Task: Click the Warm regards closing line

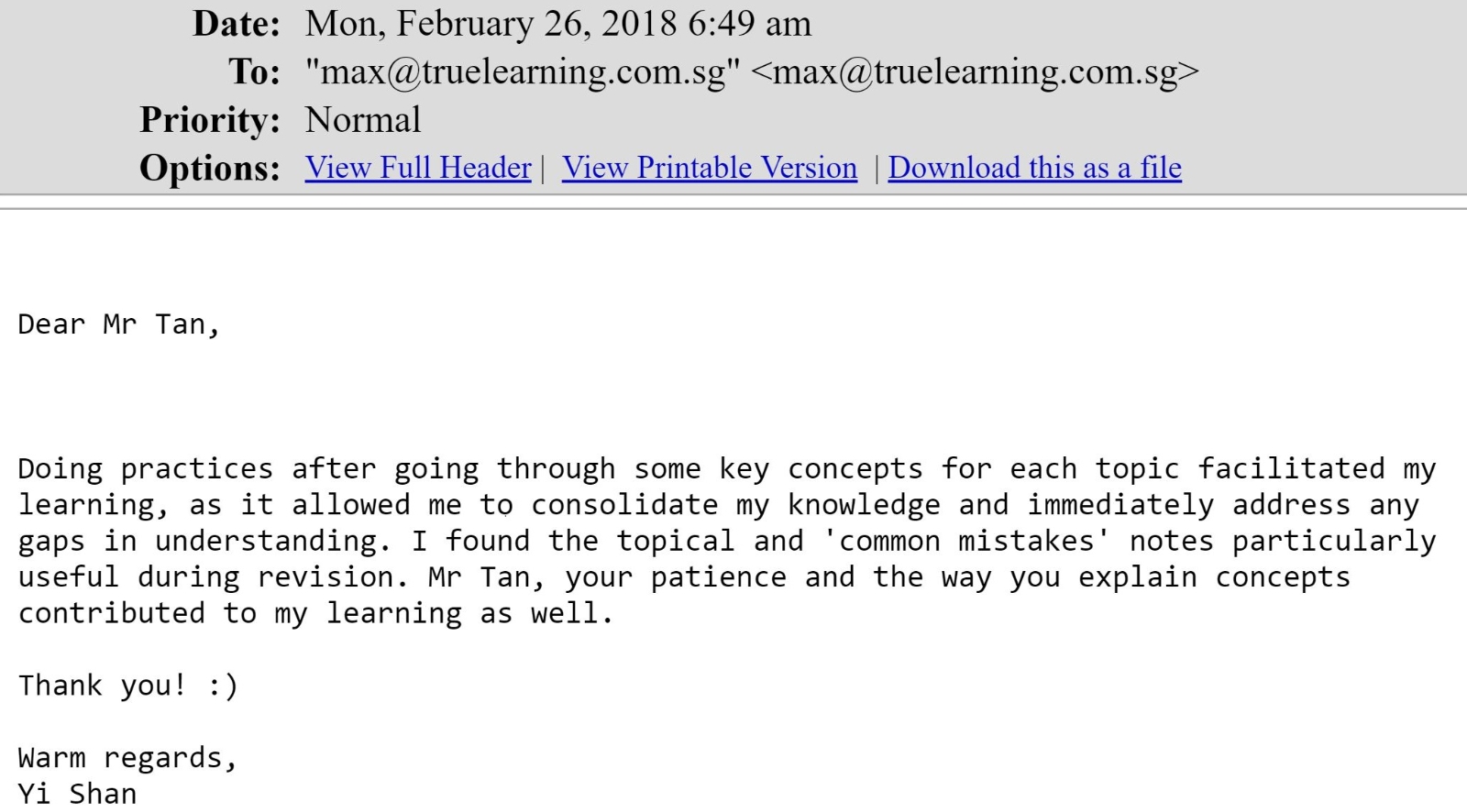Action: 128,758
